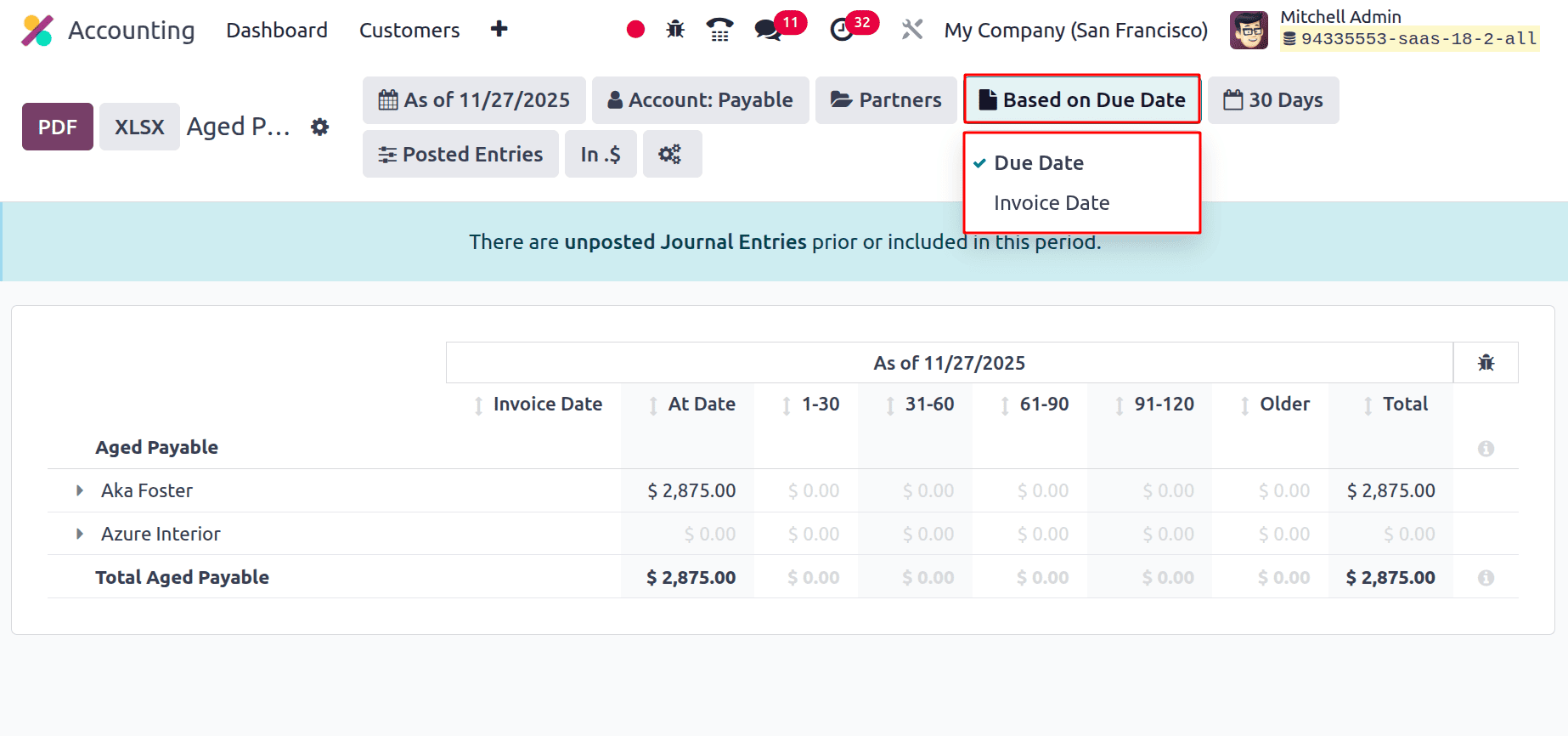Export report with PDF button
This screenshot has width=1568, height=736.
point(58,127)
